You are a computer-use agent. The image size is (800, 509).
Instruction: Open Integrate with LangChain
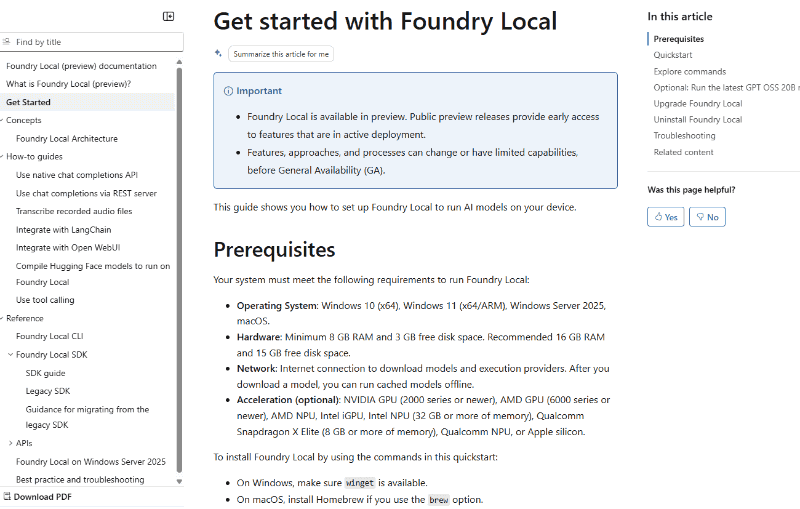[x=63, y=230]
